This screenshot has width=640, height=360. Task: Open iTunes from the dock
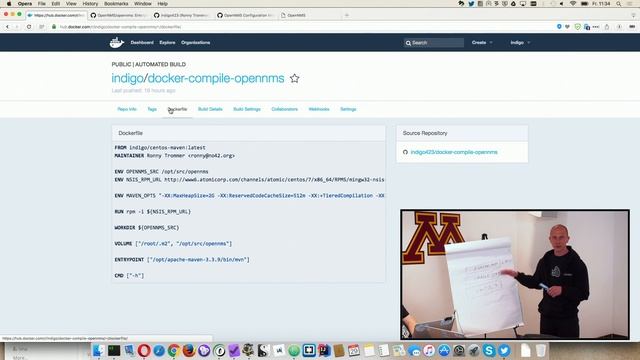[x=429, y=351]
